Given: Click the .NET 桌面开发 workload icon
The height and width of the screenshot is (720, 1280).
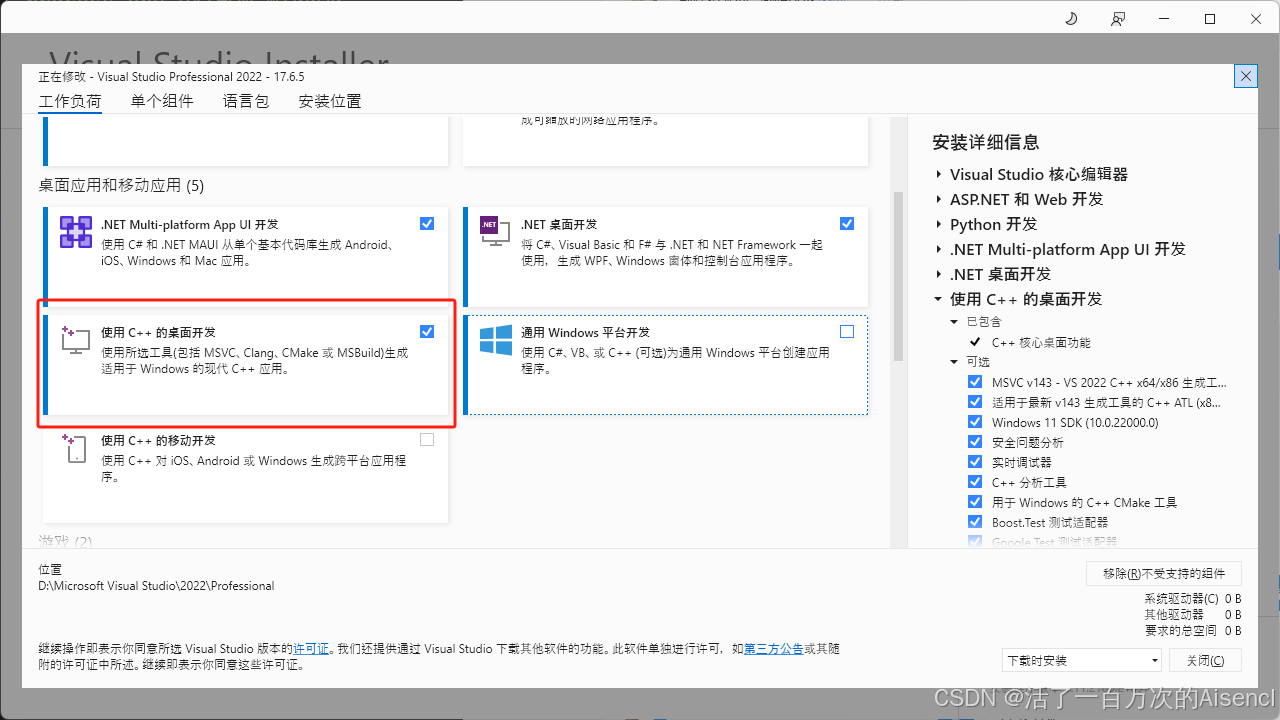Looking at the screenshot, I should pos(494,232).
